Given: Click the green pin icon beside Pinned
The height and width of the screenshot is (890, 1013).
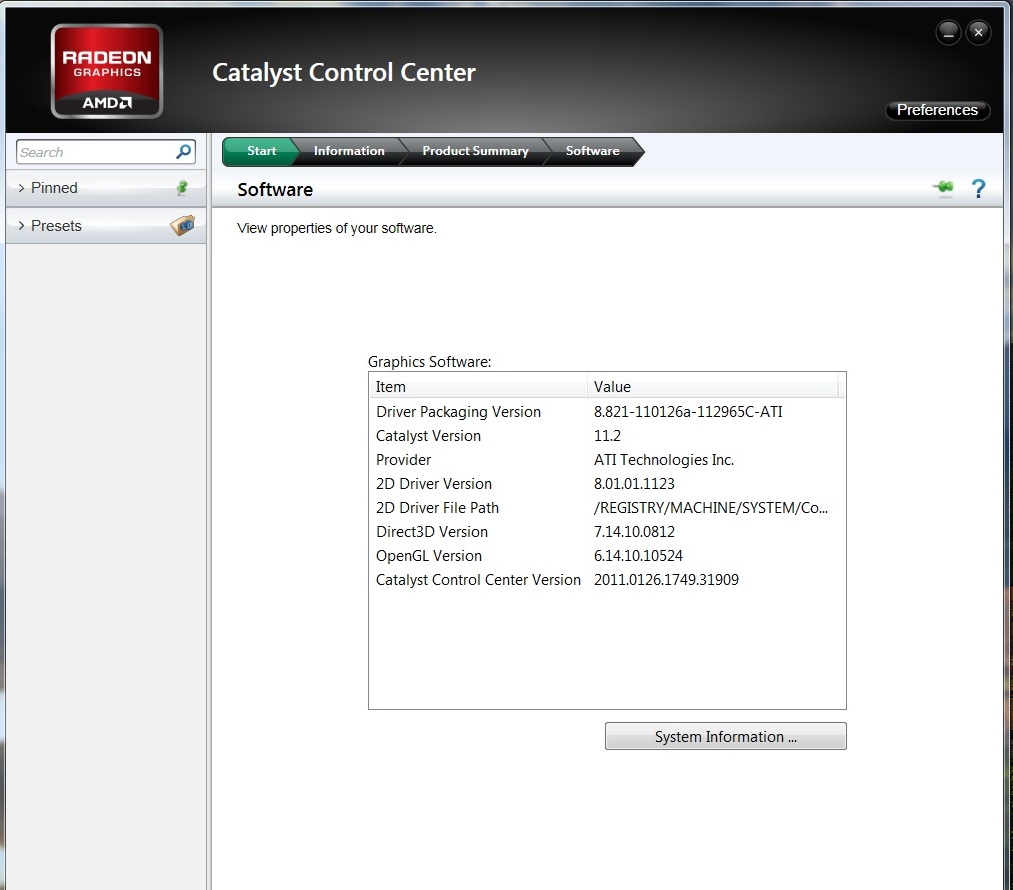Looking at the screenshot, I should 182,188.
